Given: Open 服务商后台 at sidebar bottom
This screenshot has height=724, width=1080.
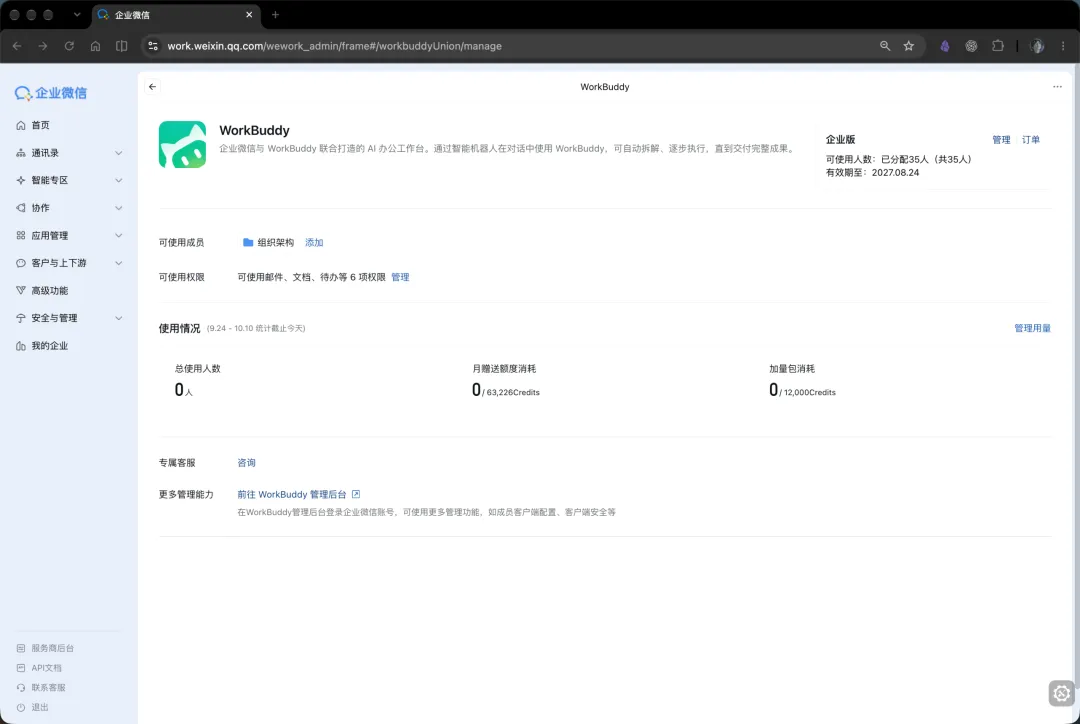Looking at the screenshot, I should [45, 648].
